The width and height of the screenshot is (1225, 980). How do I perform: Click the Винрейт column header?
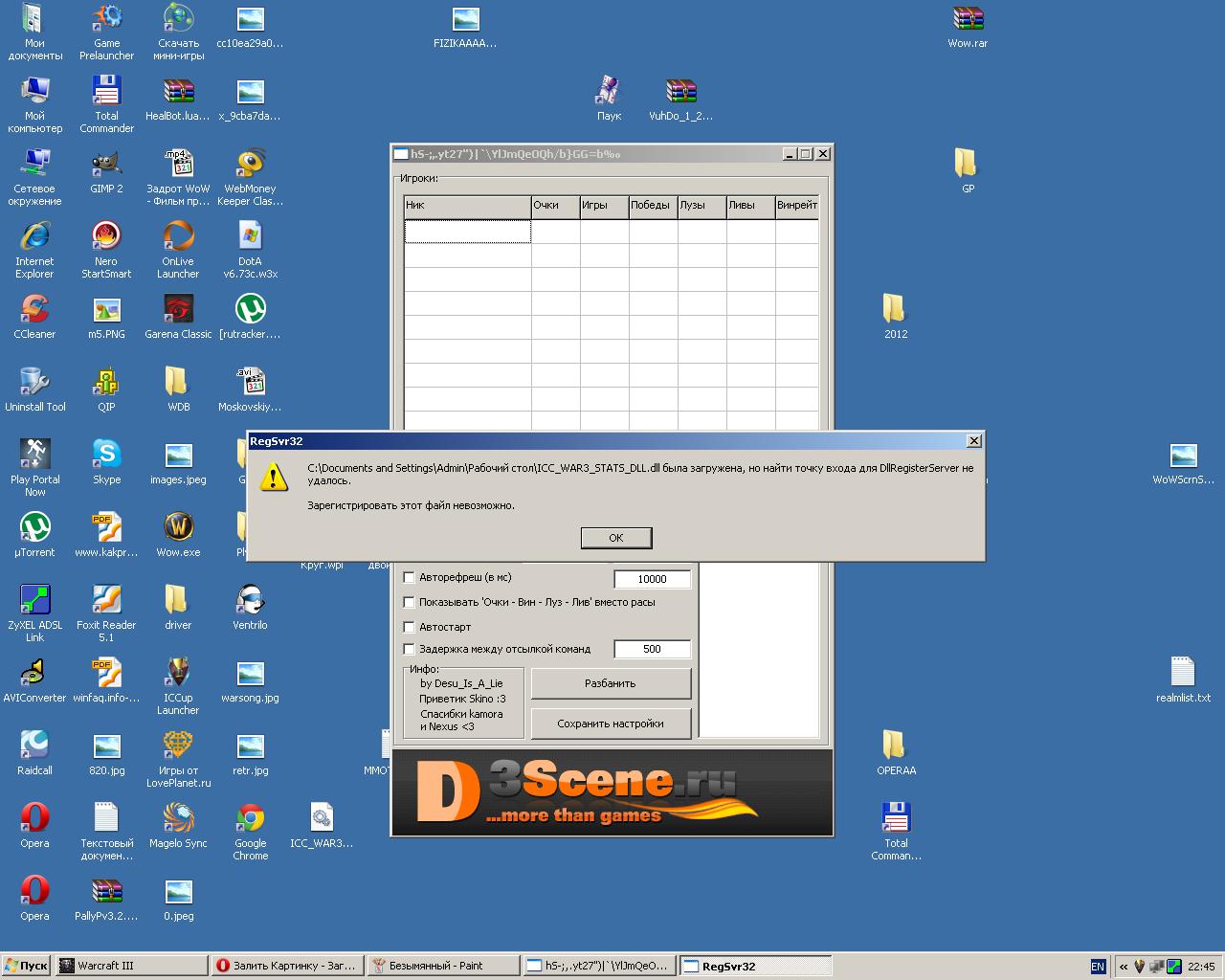(x=797, y=206)
